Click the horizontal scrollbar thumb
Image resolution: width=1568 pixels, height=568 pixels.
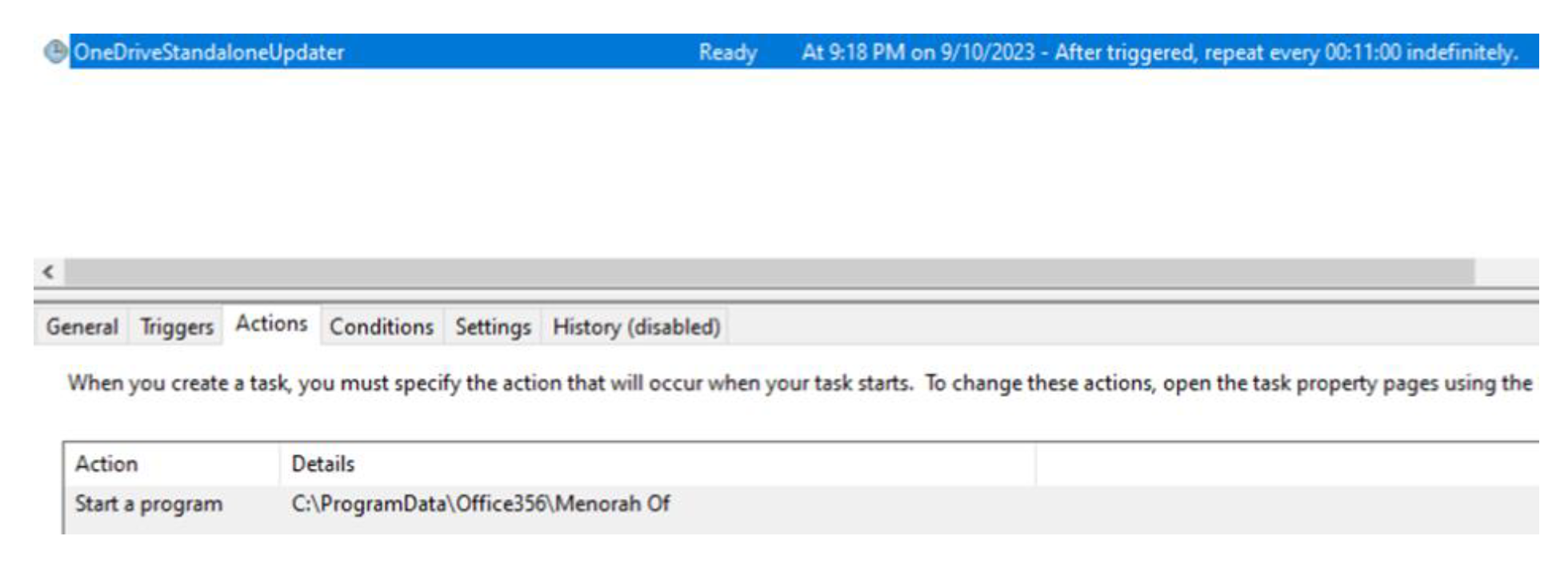point(768,272)
